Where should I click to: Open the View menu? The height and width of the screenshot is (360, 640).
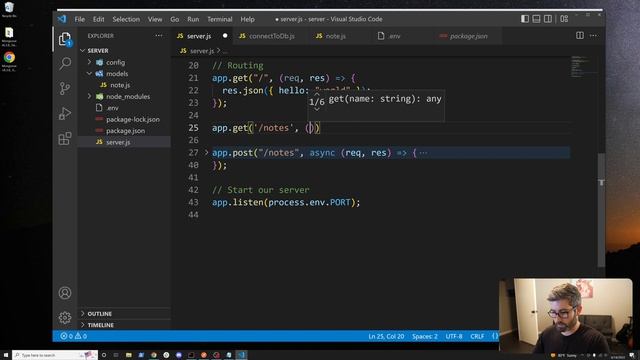[x=155, y=19]
